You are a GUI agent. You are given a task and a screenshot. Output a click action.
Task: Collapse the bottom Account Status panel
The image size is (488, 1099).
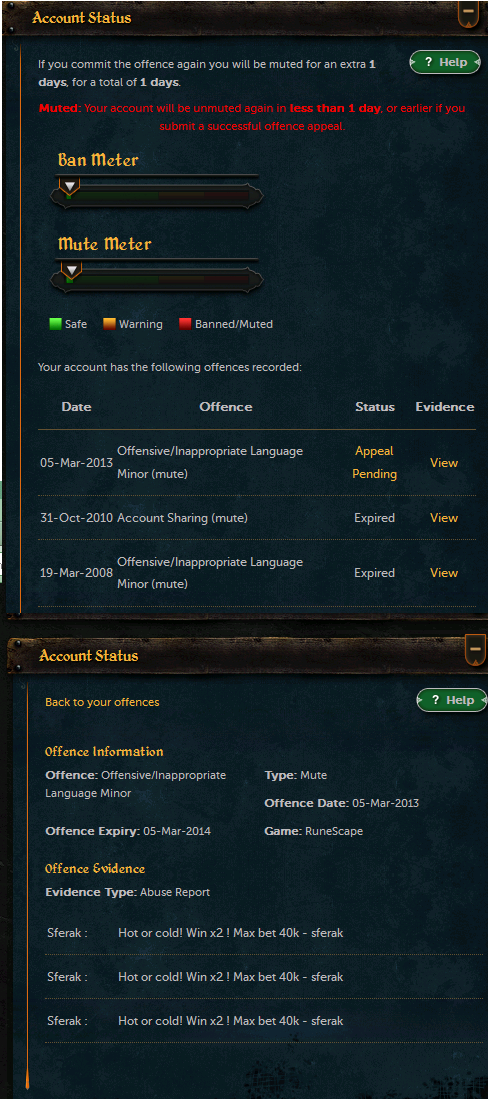click(475, 651)
